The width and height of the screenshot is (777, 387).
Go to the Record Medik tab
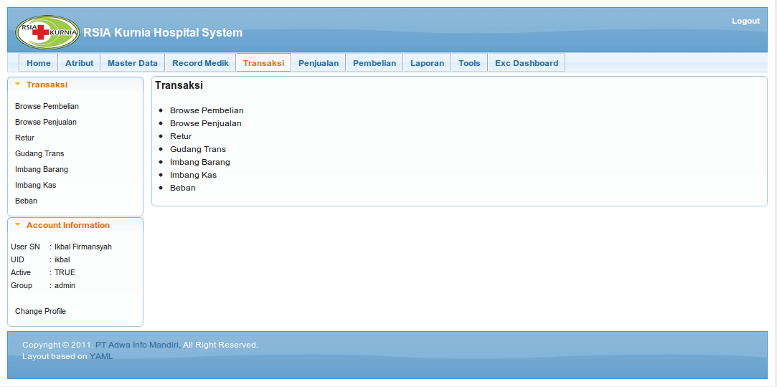[x=200, y=63]
